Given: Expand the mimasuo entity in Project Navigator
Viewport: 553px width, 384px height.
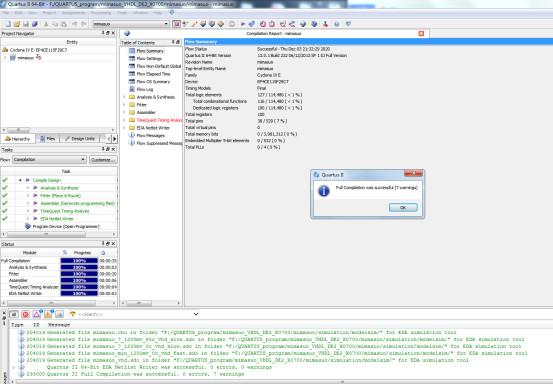Looking at the screenshot, I should pyautogui.click(x=5, y=57).
